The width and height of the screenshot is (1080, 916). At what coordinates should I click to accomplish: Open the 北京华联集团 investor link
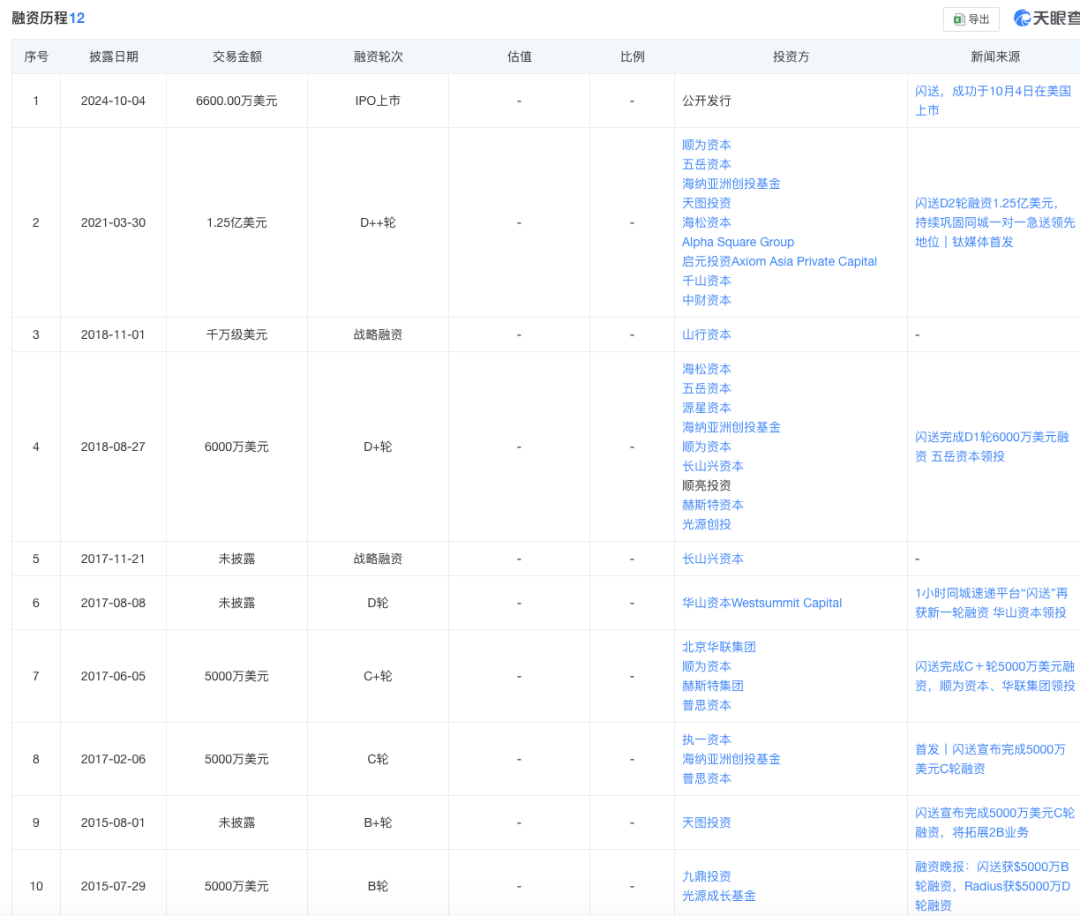click(718, 647)
